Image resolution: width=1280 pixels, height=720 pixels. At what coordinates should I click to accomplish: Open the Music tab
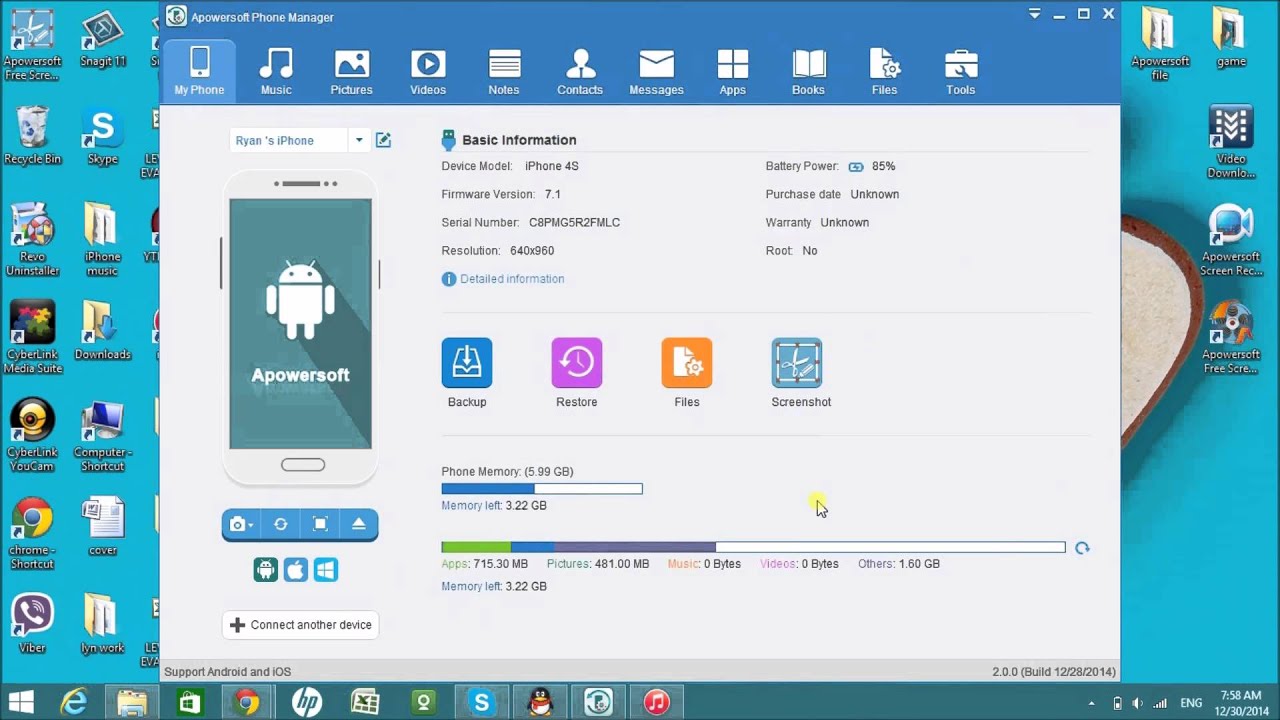pos(276,71)
